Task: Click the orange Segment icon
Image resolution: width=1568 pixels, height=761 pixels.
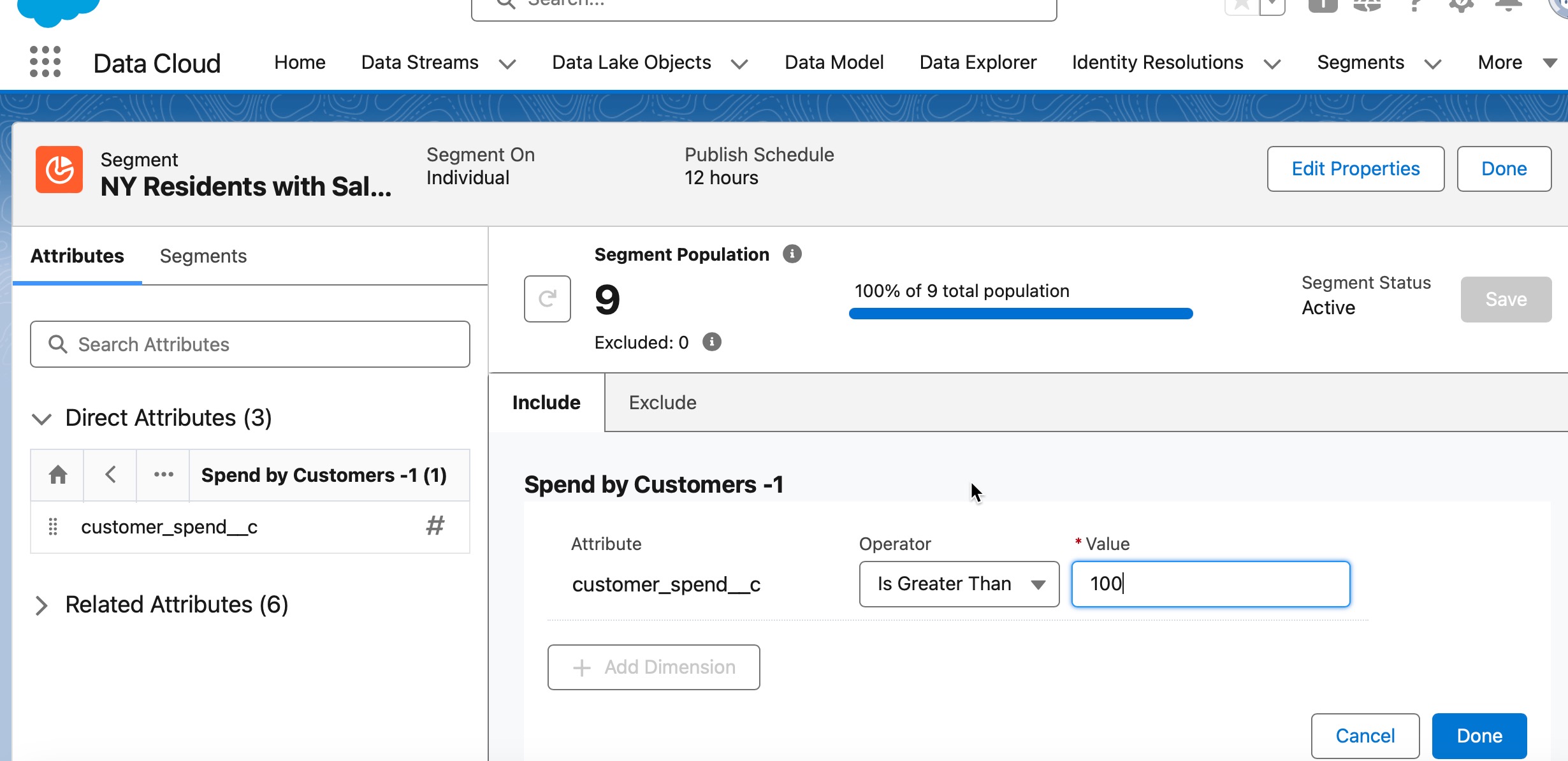Action: coord(59,170)
